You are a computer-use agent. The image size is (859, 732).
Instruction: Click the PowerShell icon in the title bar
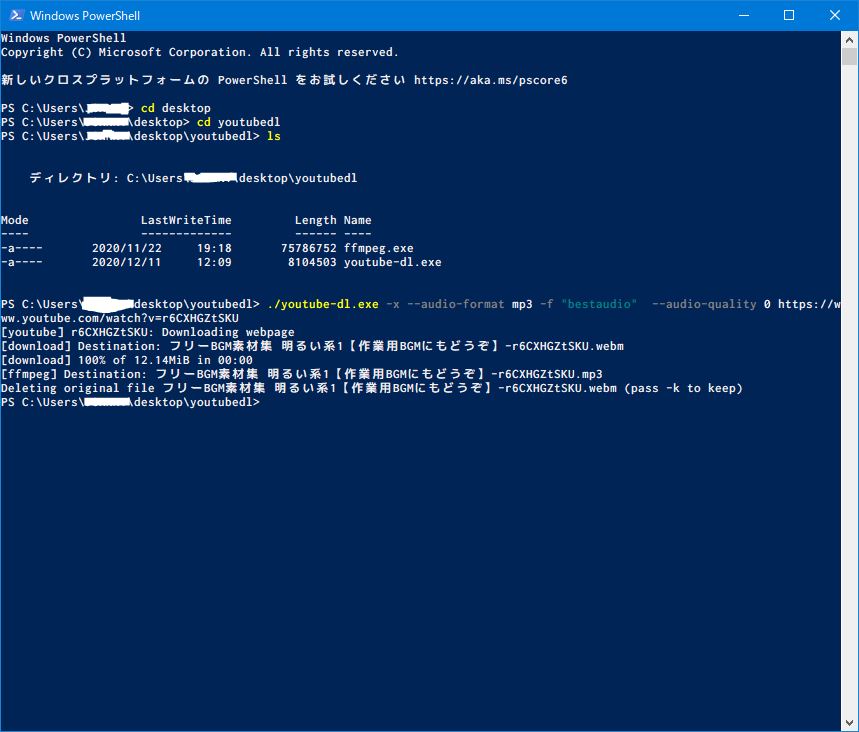coord(16,15)
